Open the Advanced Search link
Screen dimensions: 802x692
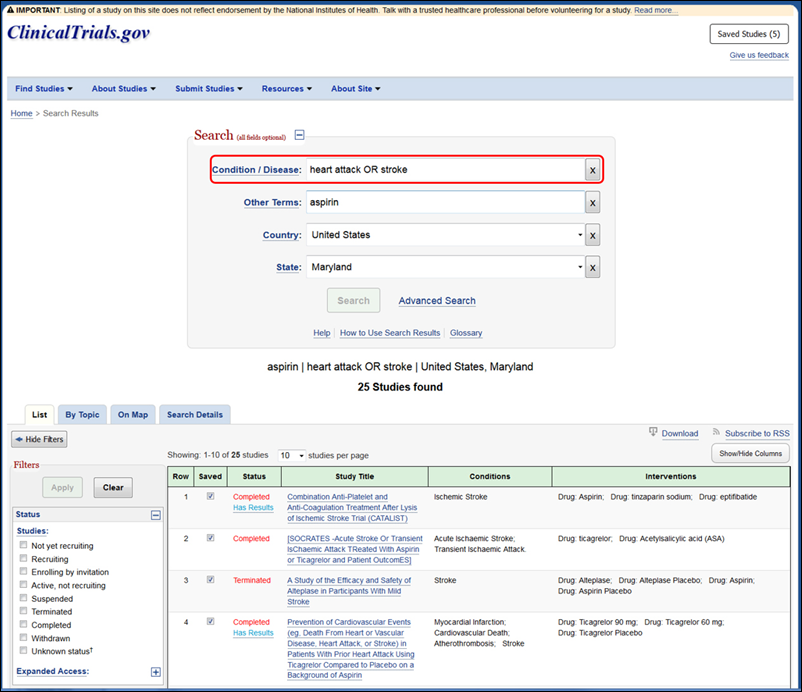point(437,301)
